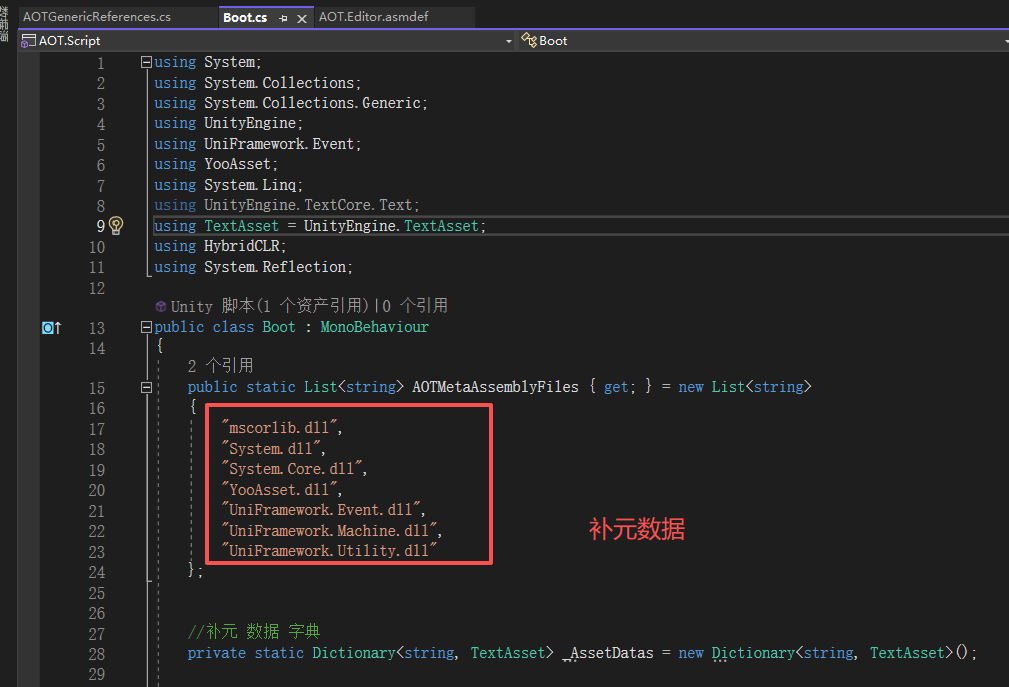Click the inheritance margin icon on line 13
This screenshot has width=1009, height=687.
tap(51, 328)
